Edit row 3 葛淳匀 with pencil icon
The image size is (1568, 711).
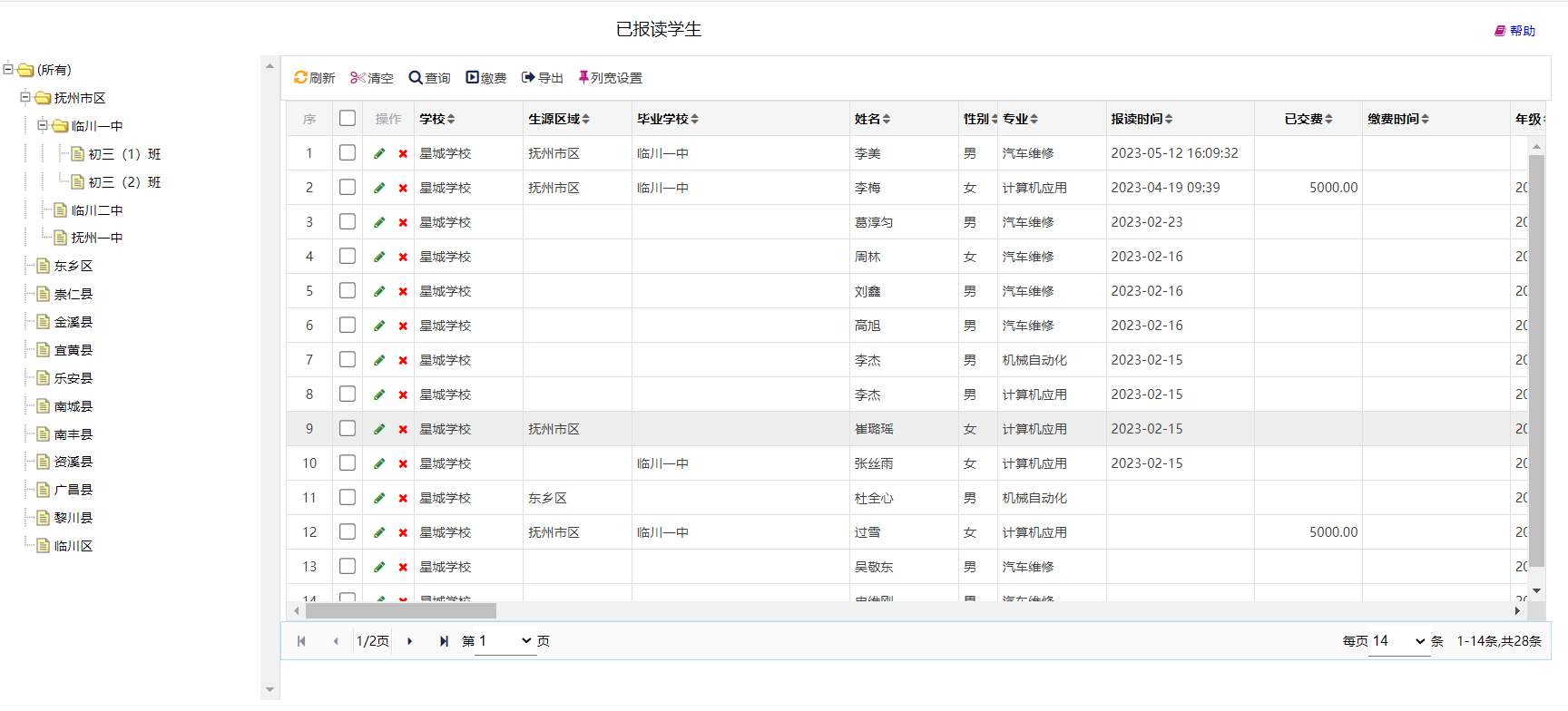(379, 222)
